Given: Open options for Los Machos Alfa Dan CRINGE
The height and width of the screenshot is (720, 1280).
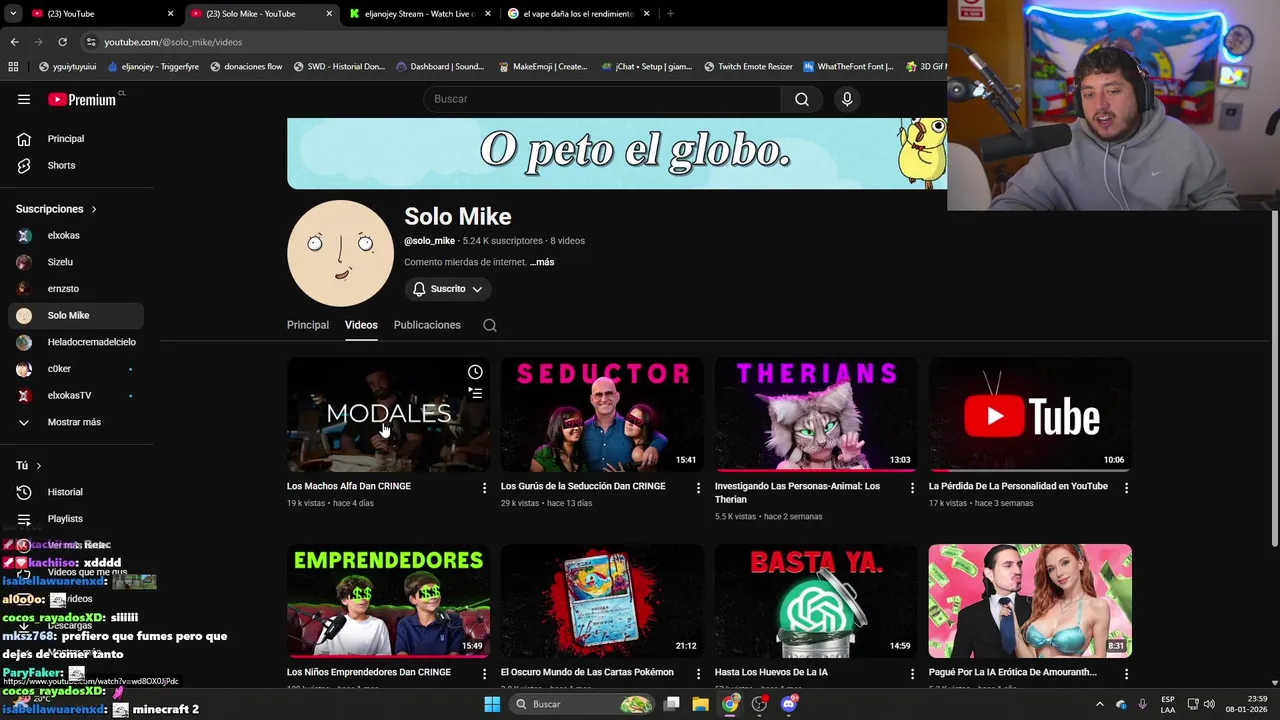Looking at the screenshot, I should tap(484, 488).
